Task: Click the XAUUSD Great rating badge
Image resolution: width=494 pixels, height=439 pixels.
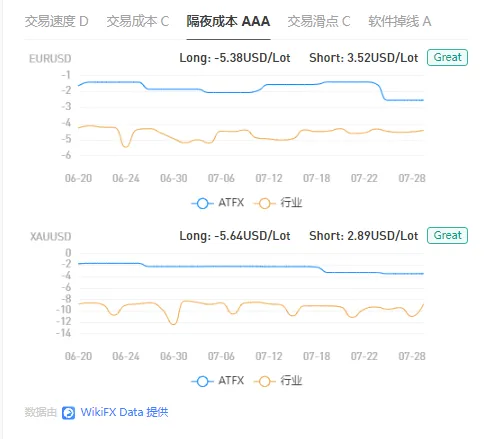Action: coord(447,235)
